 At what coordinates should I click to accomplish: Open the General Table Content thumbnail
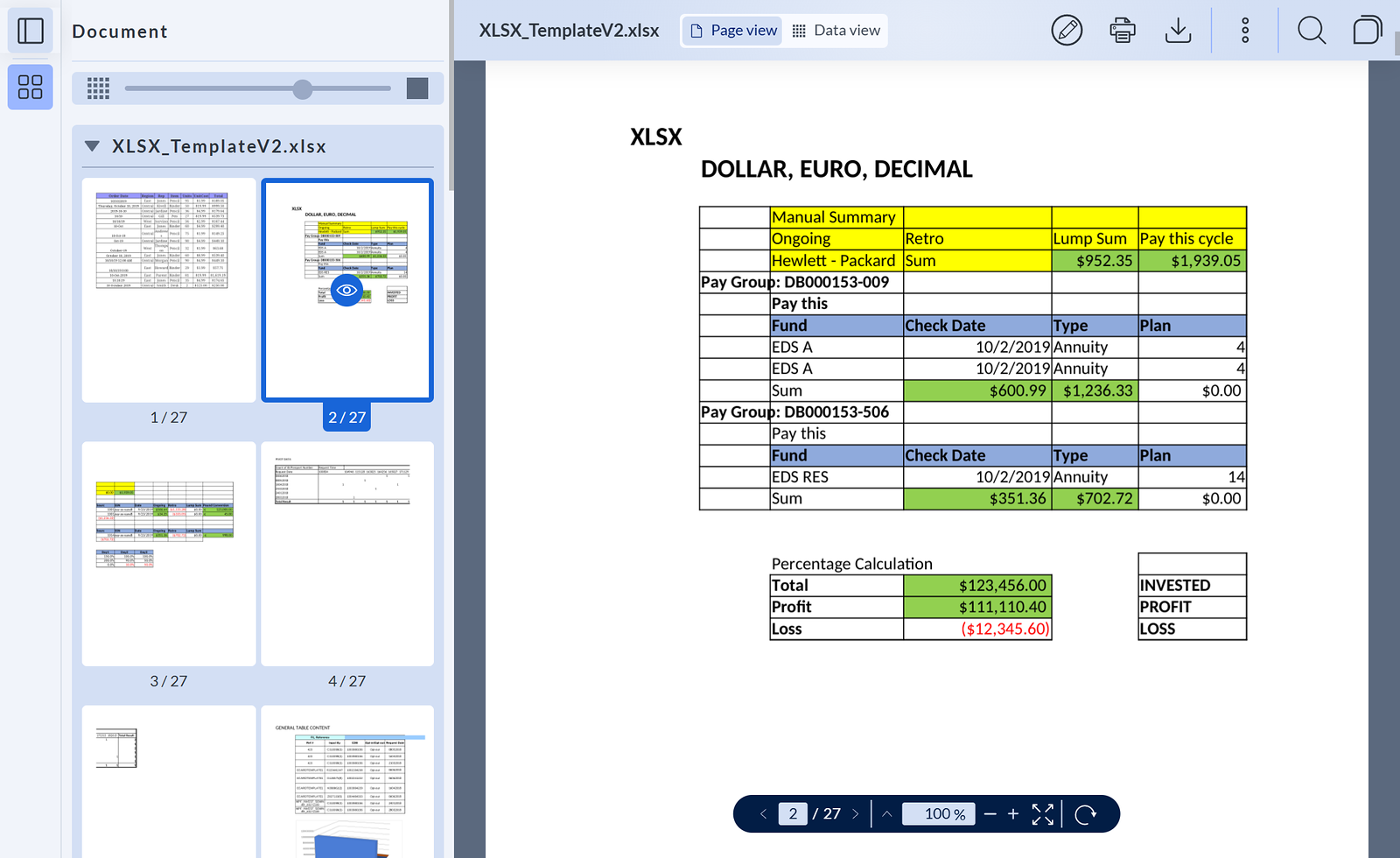pos(347,781)
